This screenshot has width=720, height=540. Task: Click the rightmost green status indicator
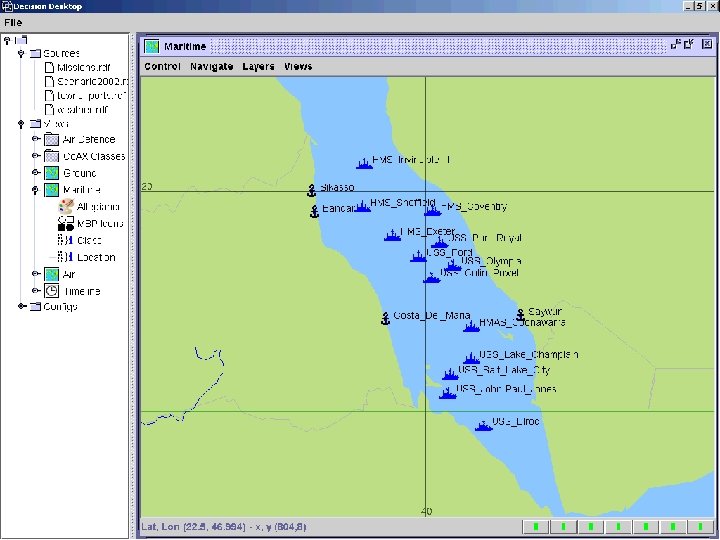700,527
